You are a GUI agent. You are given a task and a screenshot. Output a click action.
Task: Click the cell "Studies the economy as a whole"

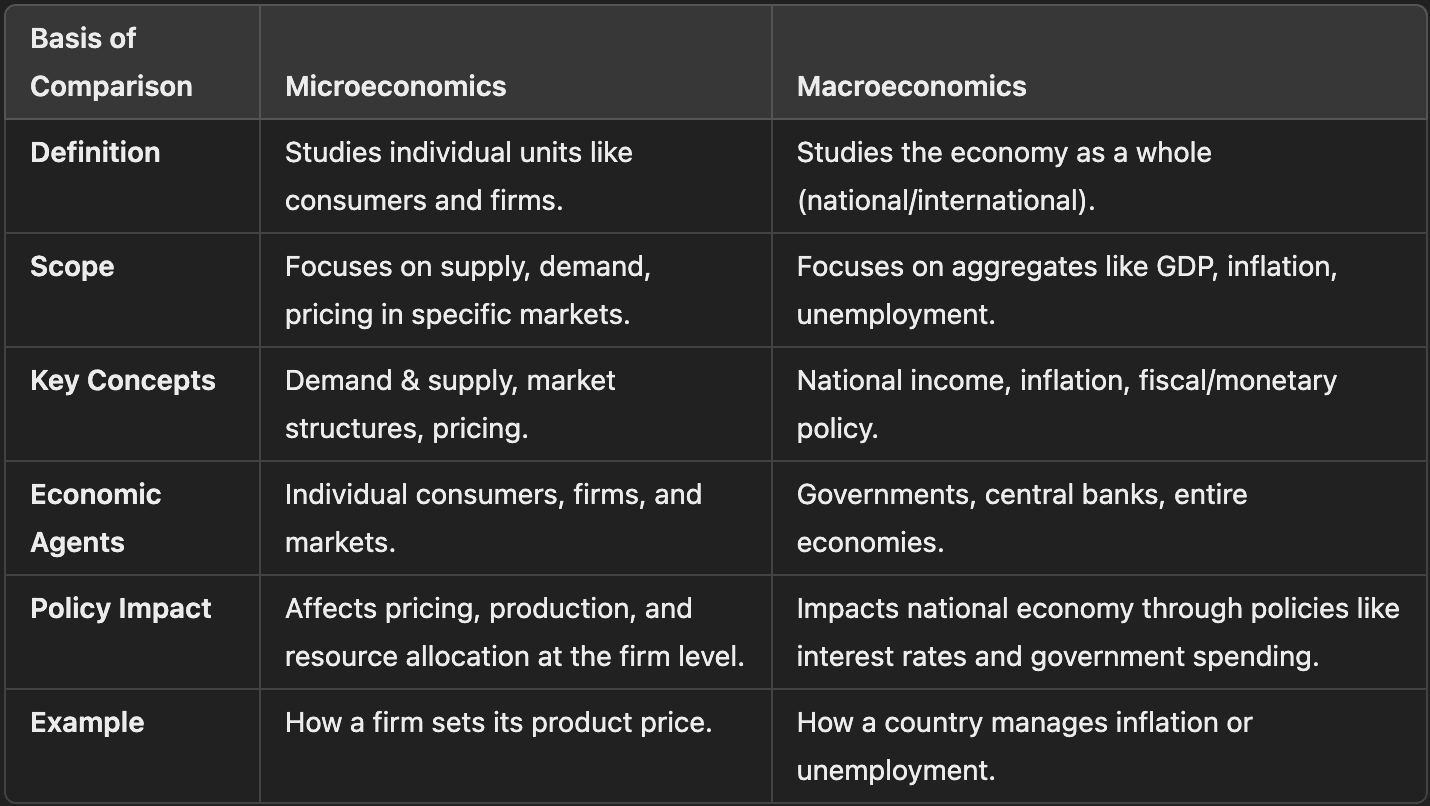coord(1003,176)
